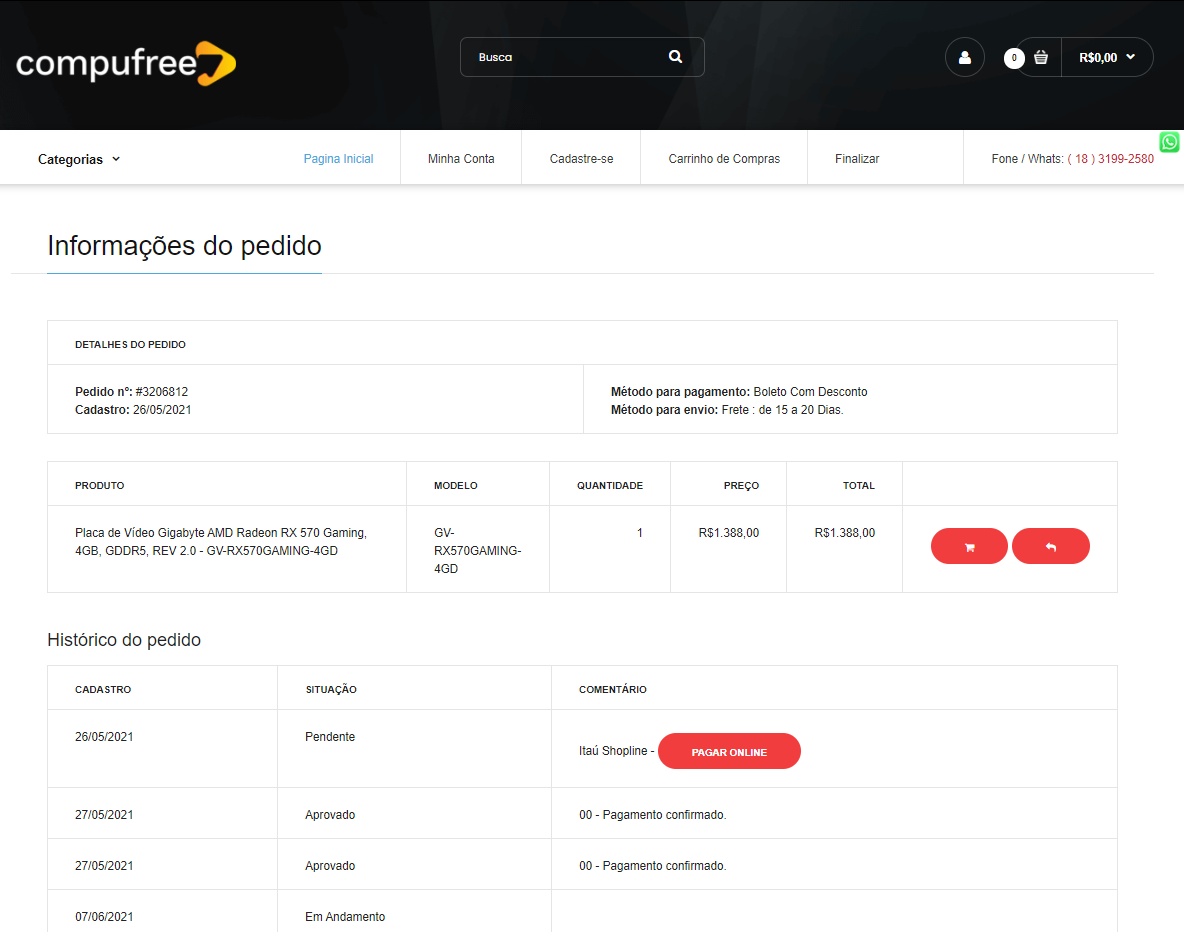Screen dimensions: 1184x932
Task: Expand the Categorias dropdown menu
Action: (x=79, y=159)
